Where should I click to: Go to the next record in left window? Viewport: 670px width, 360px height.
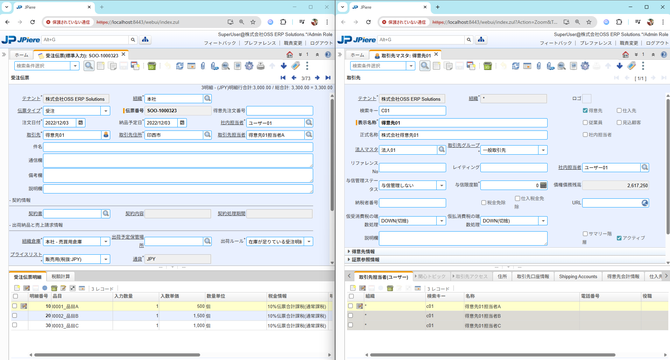click(x=317, y=78)
